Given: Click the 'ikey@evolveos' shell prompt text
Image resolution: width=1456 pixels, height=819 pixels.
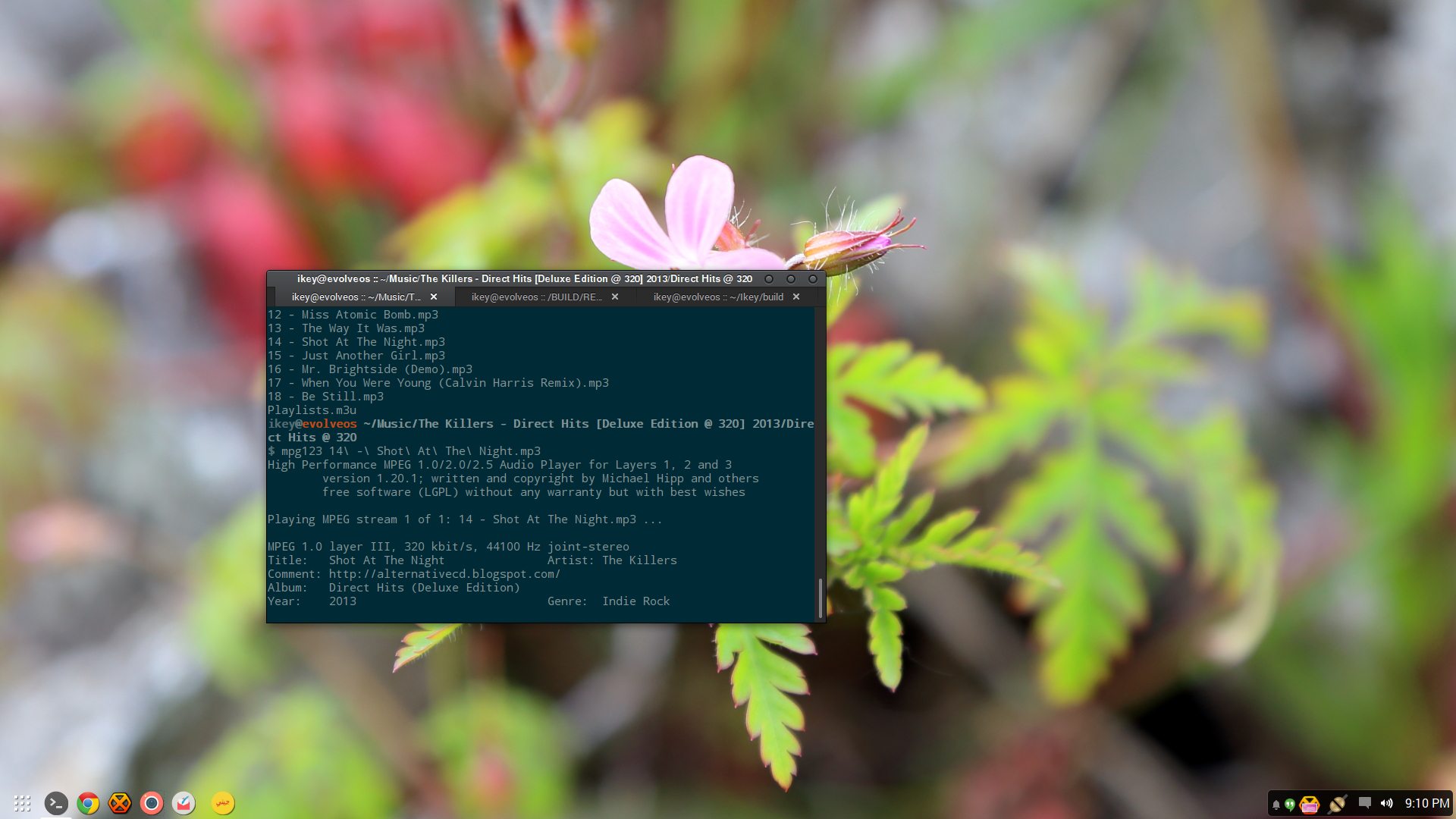Looking at the screenshot, I should click(x=312, y=424).
